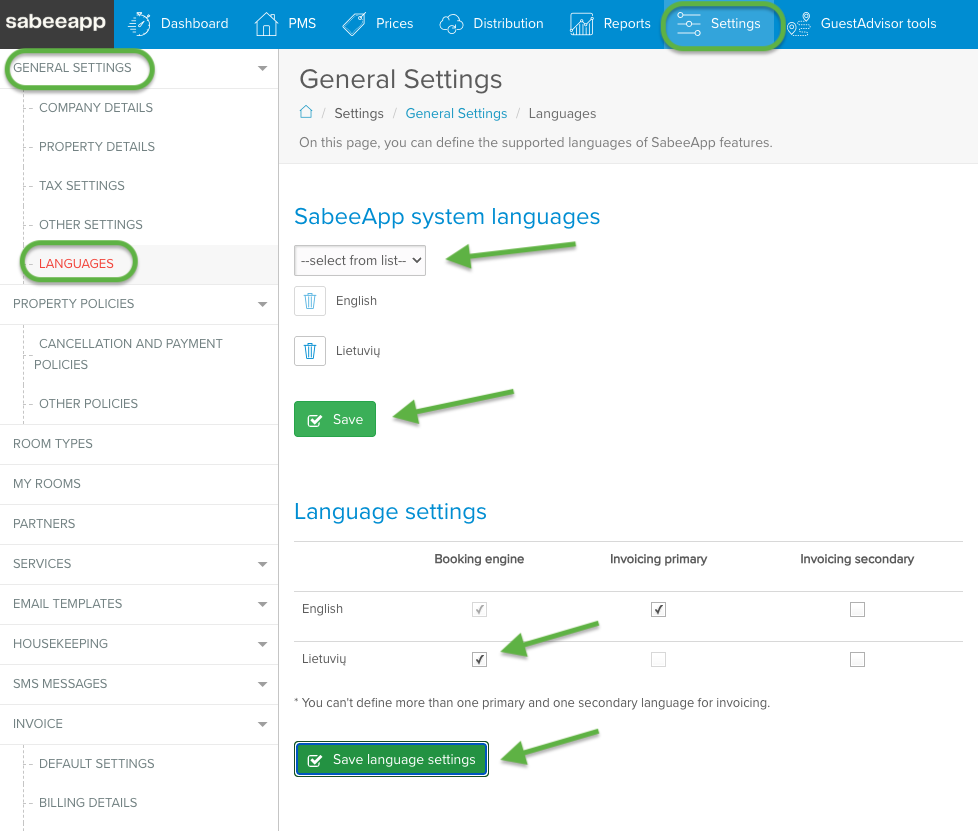
Task: Toggle Lietuvių Booking engine checkbox
Action: click(x=479, y=659)
